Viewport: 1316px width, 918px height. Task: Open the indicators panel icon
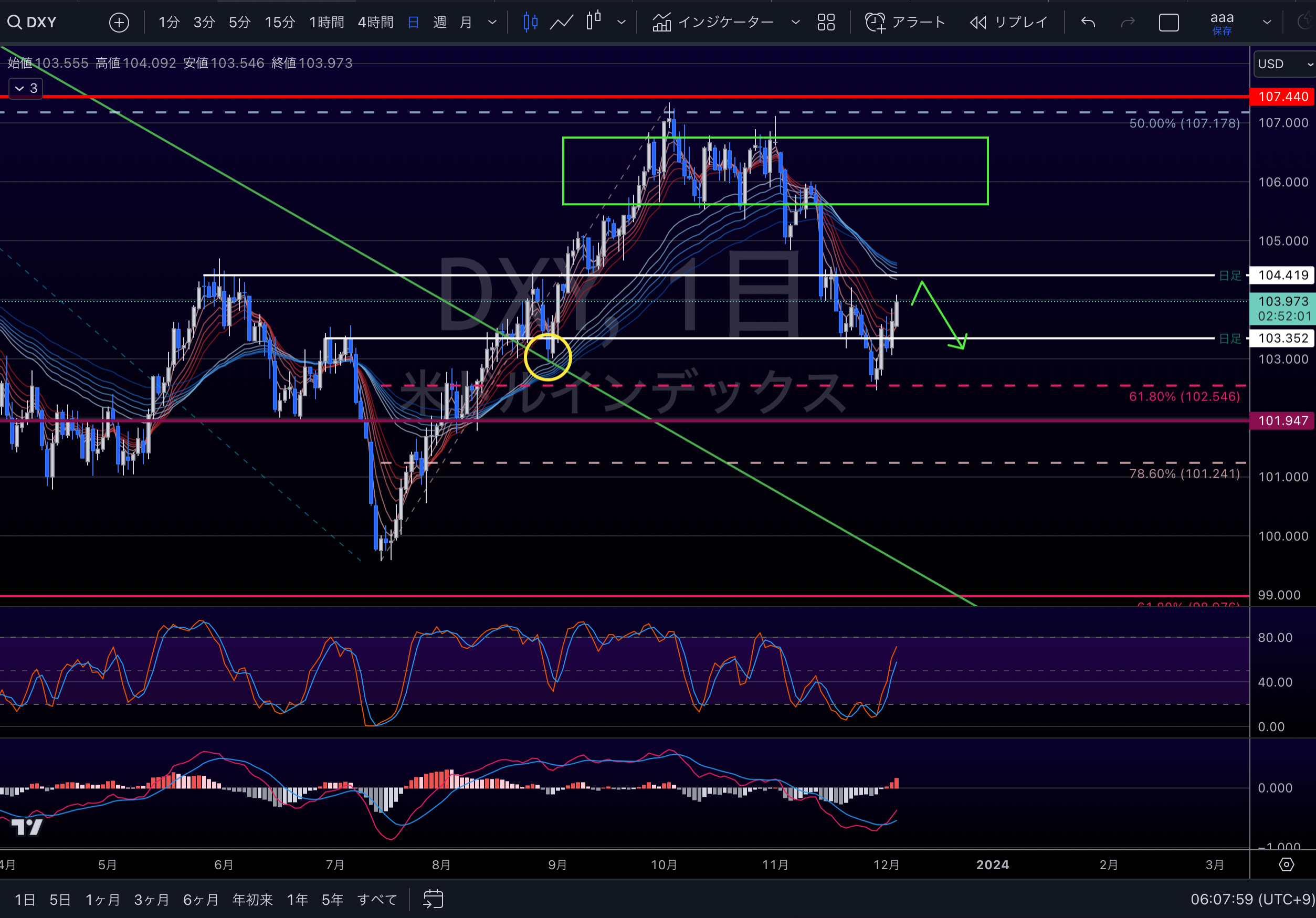661,23
